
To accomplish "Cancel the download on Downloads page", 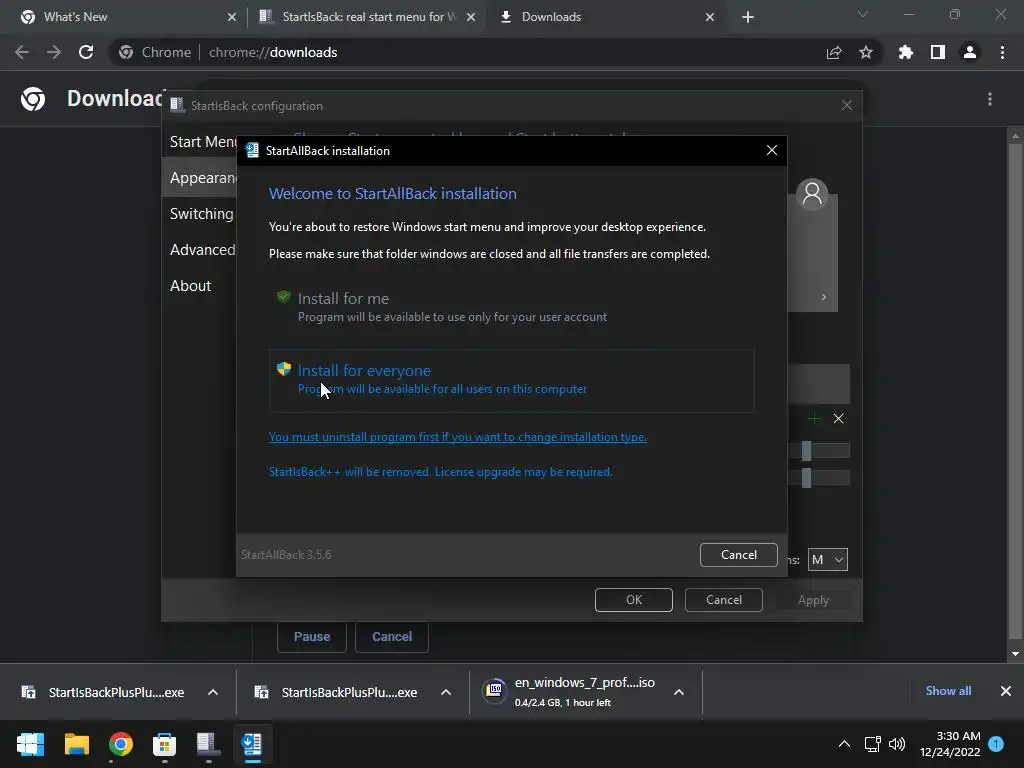I will (x=392, y=636).
